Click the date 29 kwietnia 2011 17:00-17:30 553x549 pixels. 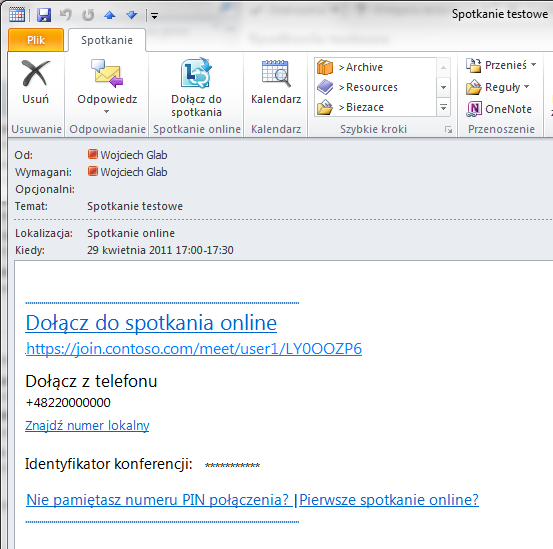[x=160, y=250]
